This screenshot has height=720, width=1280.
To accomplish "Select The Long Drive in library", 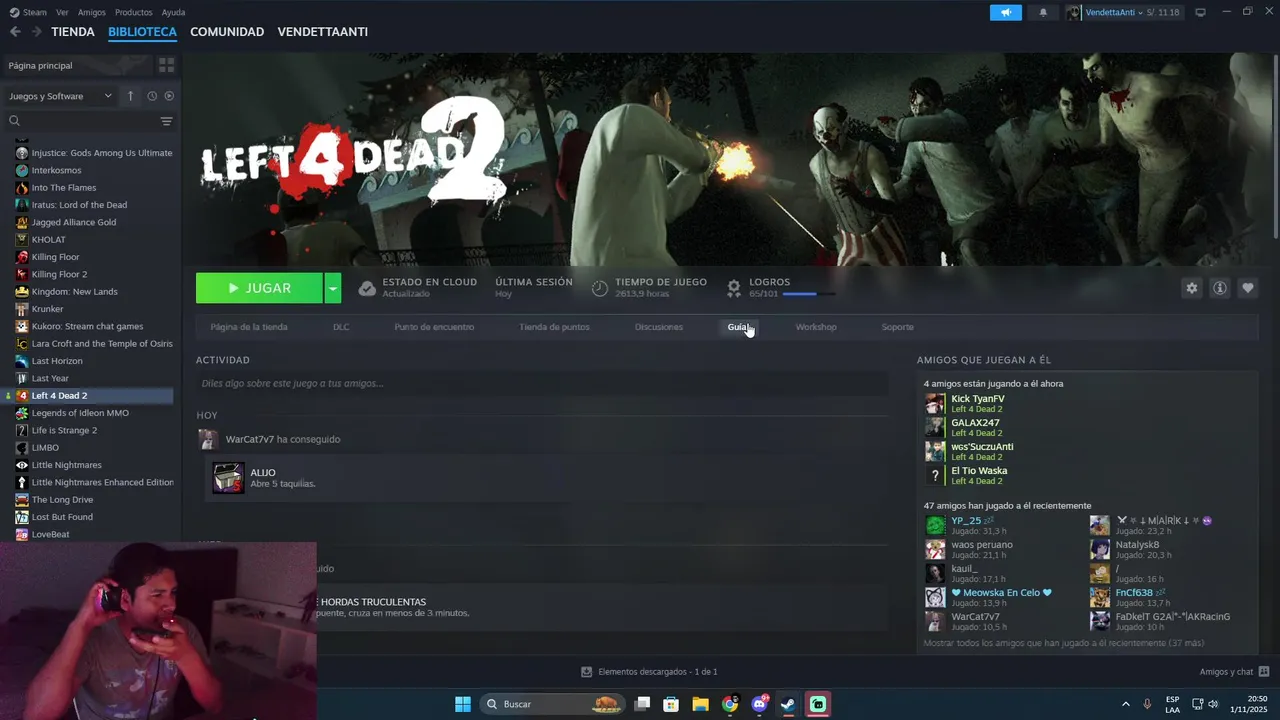I will pyautogui.click(x=62, y=499).
